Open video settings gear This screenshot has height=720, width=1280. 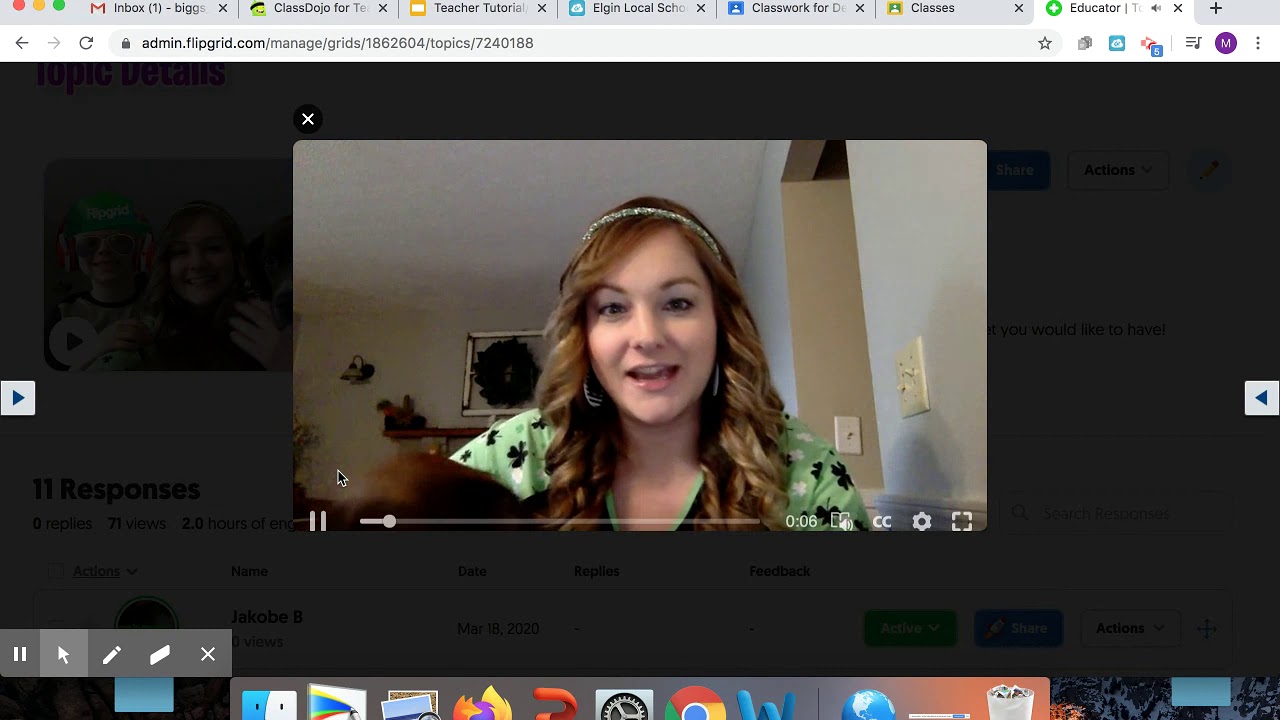[x=922, y=521]
